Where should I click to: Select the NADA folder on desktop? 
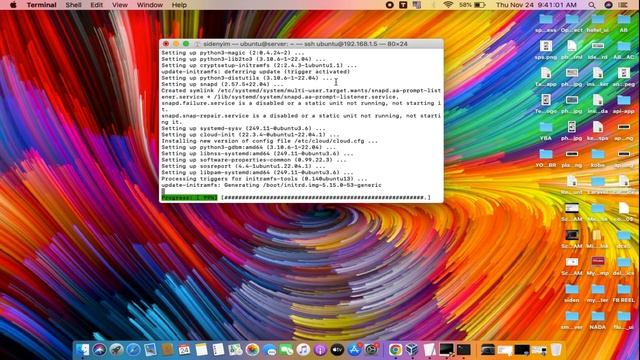point(598,320)
